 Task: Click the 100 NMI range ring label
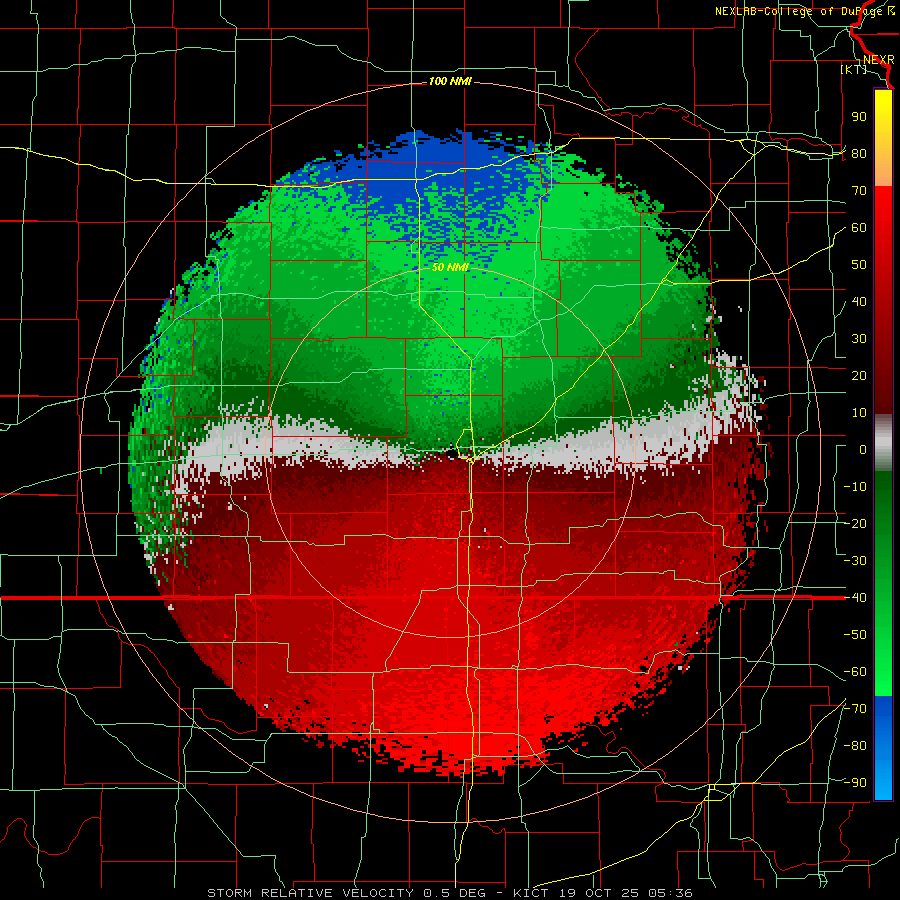(x=450, y=82)
